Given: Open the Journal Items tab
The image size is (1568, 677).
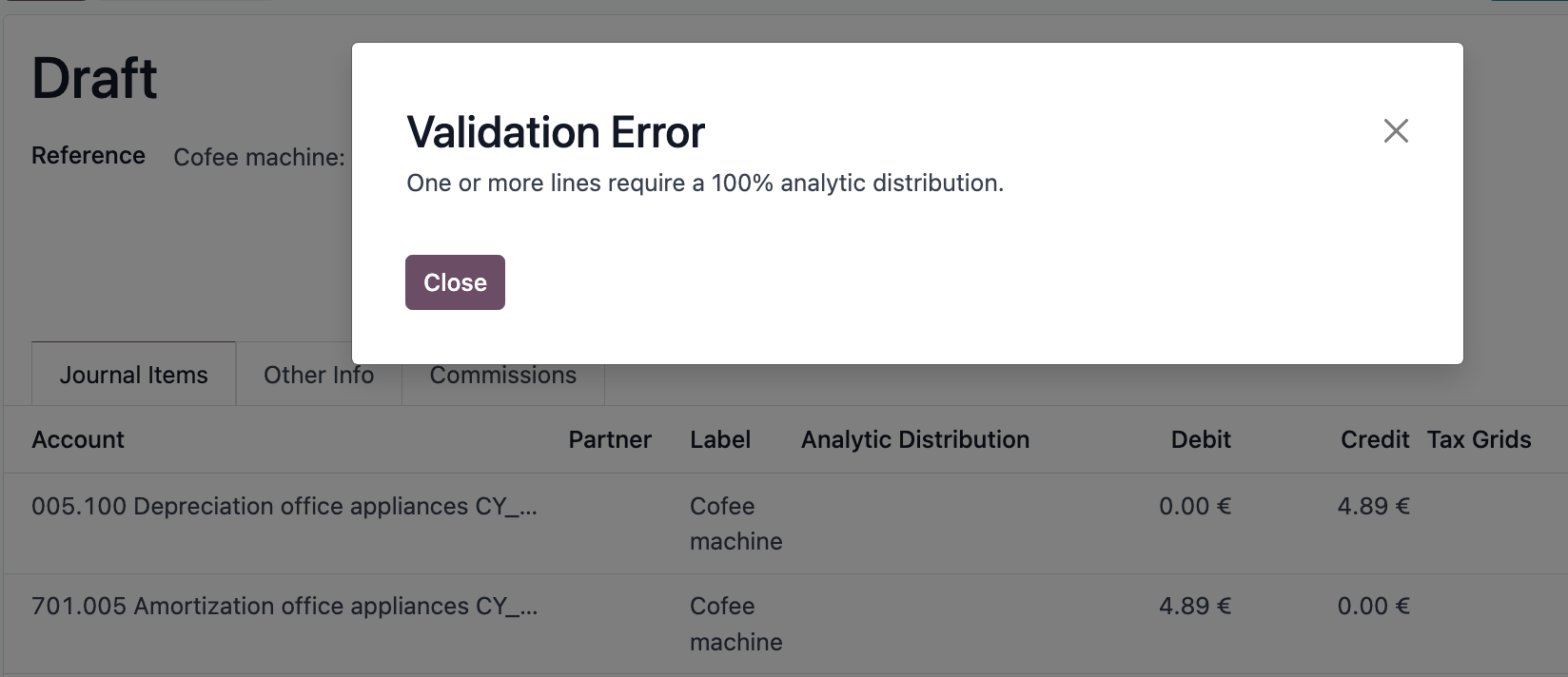Looking at the screenshot, I should pyautogui.click(x=133, y=375).
